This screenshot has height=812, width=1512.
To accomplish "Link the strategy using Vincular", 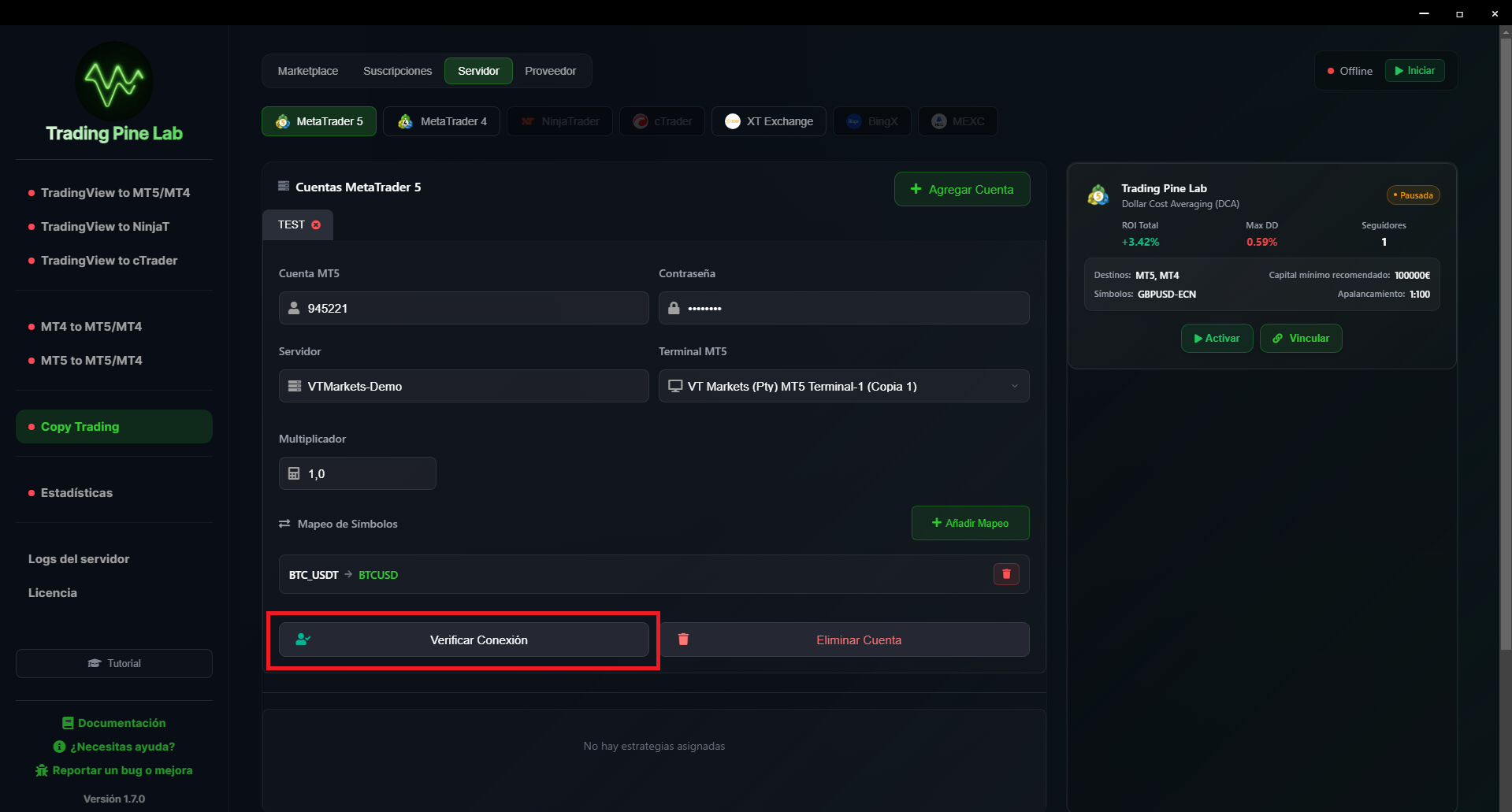I will tap(1300, 339).
